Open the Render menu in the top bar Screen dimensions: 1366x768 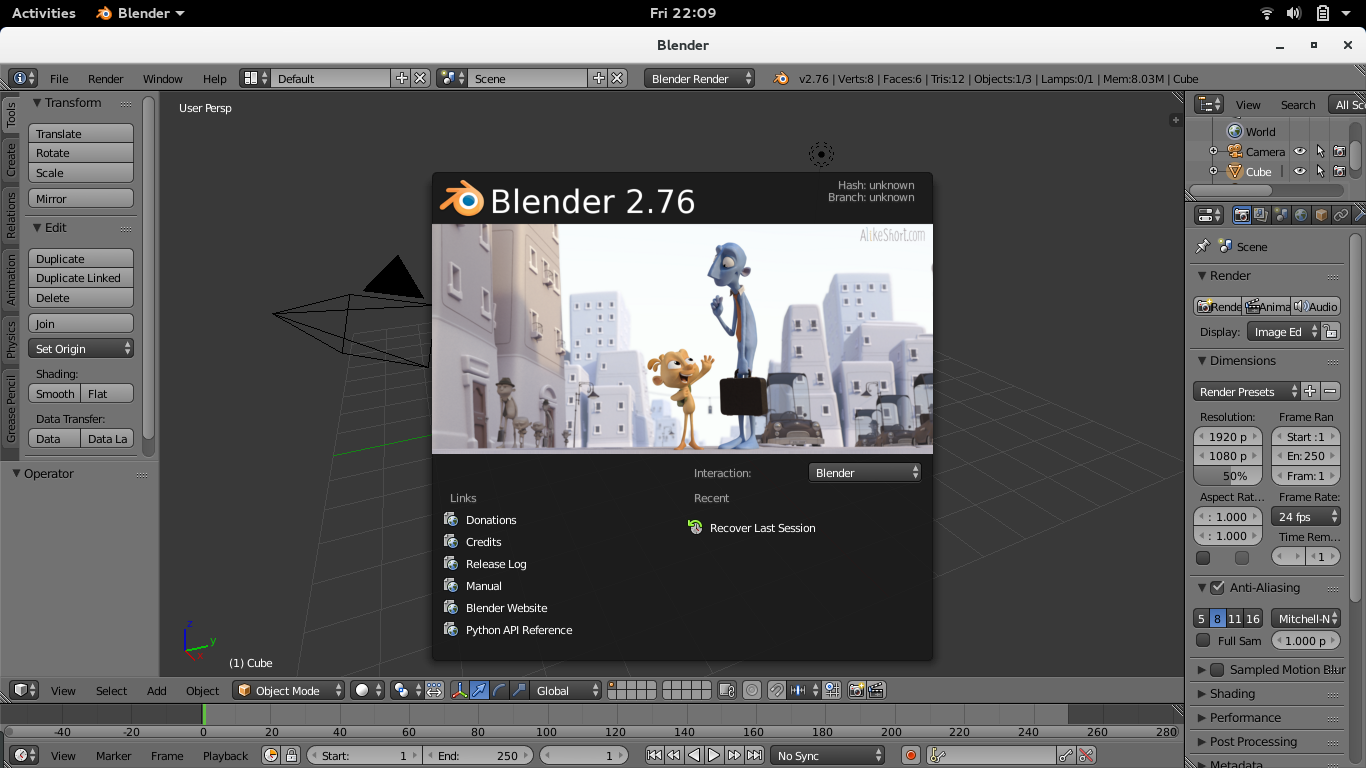(x=106, y=79)
